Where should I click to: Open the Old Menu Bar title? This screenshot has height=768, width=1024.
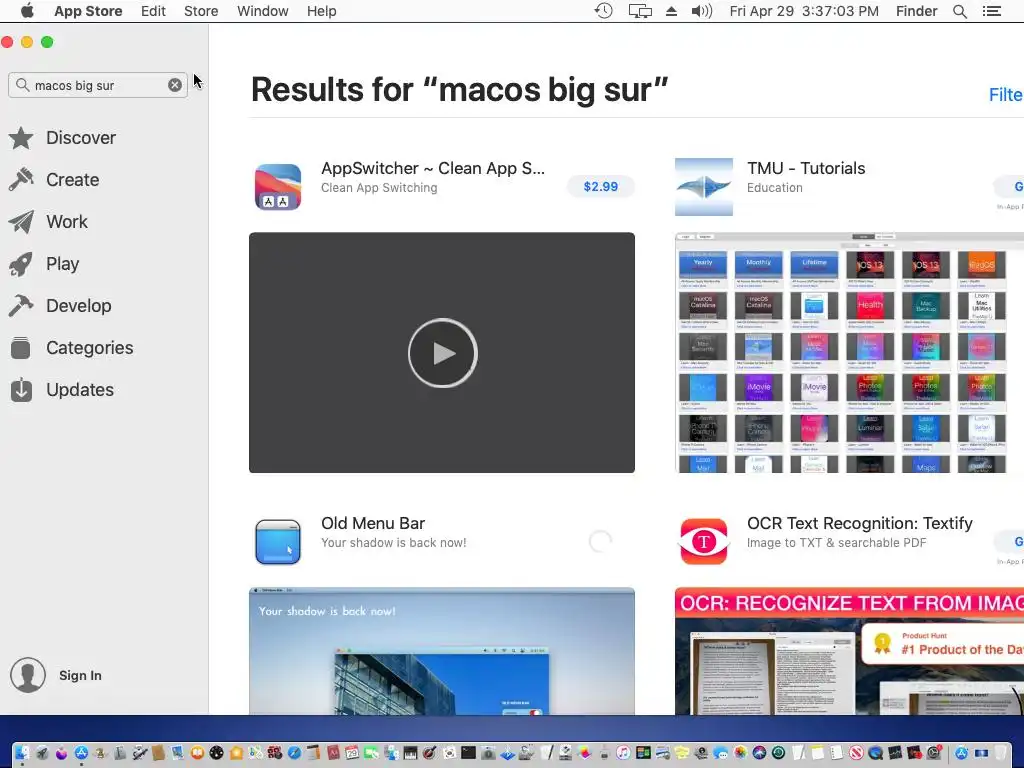tap(373, 524)
